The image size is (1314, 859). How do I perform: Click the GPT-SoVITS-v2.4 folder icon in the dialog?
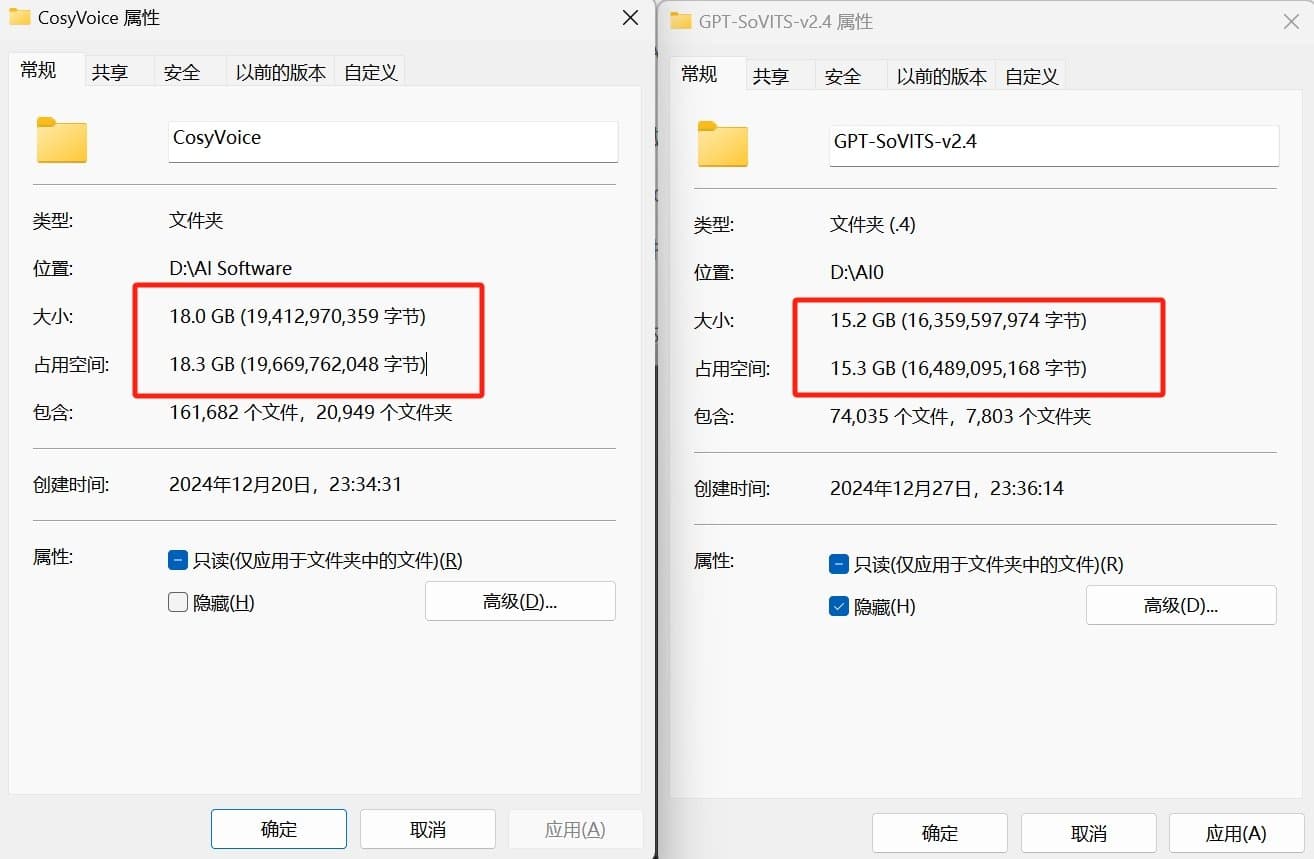coord(721,145)
